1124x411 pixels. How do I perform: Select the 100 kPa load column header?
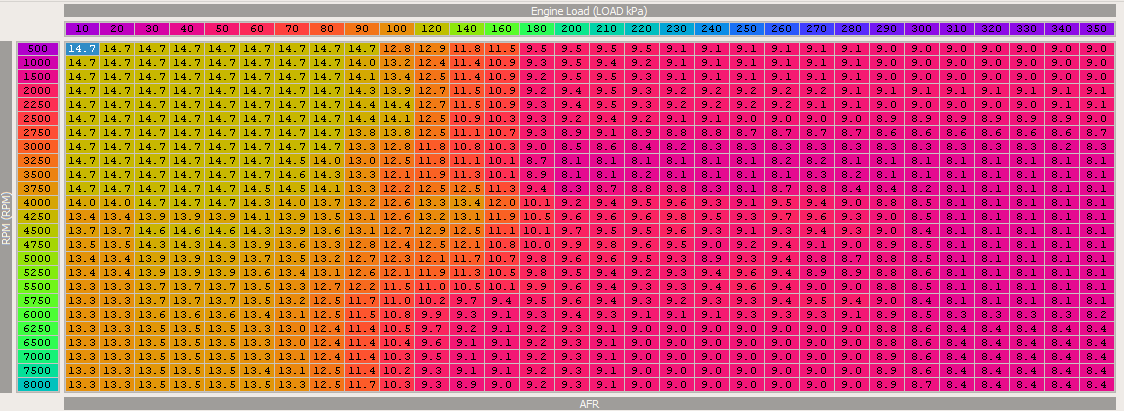tap(396, 30)
